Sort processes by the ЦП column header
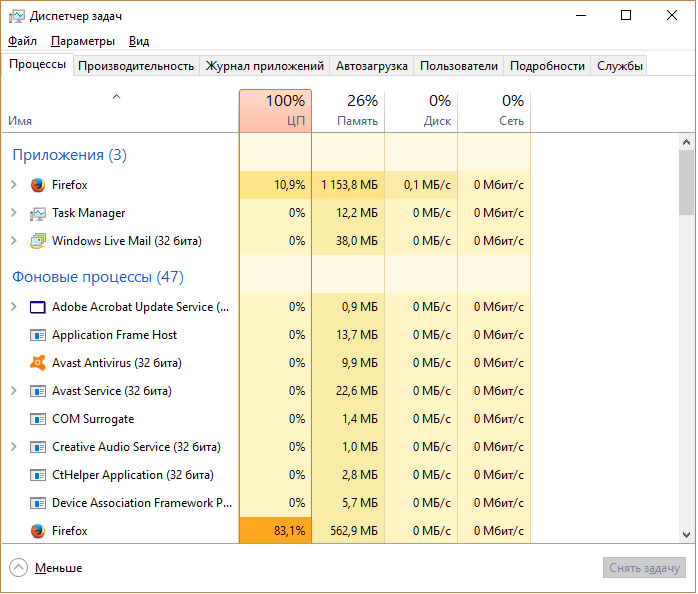This screenshot has height=594, width=698. [275, 110]
